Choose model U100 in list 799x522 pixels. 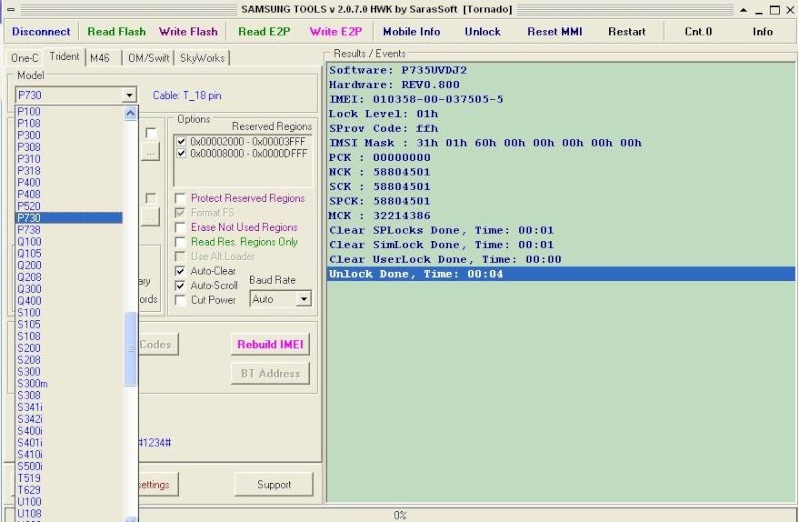[x=69, y=502]
